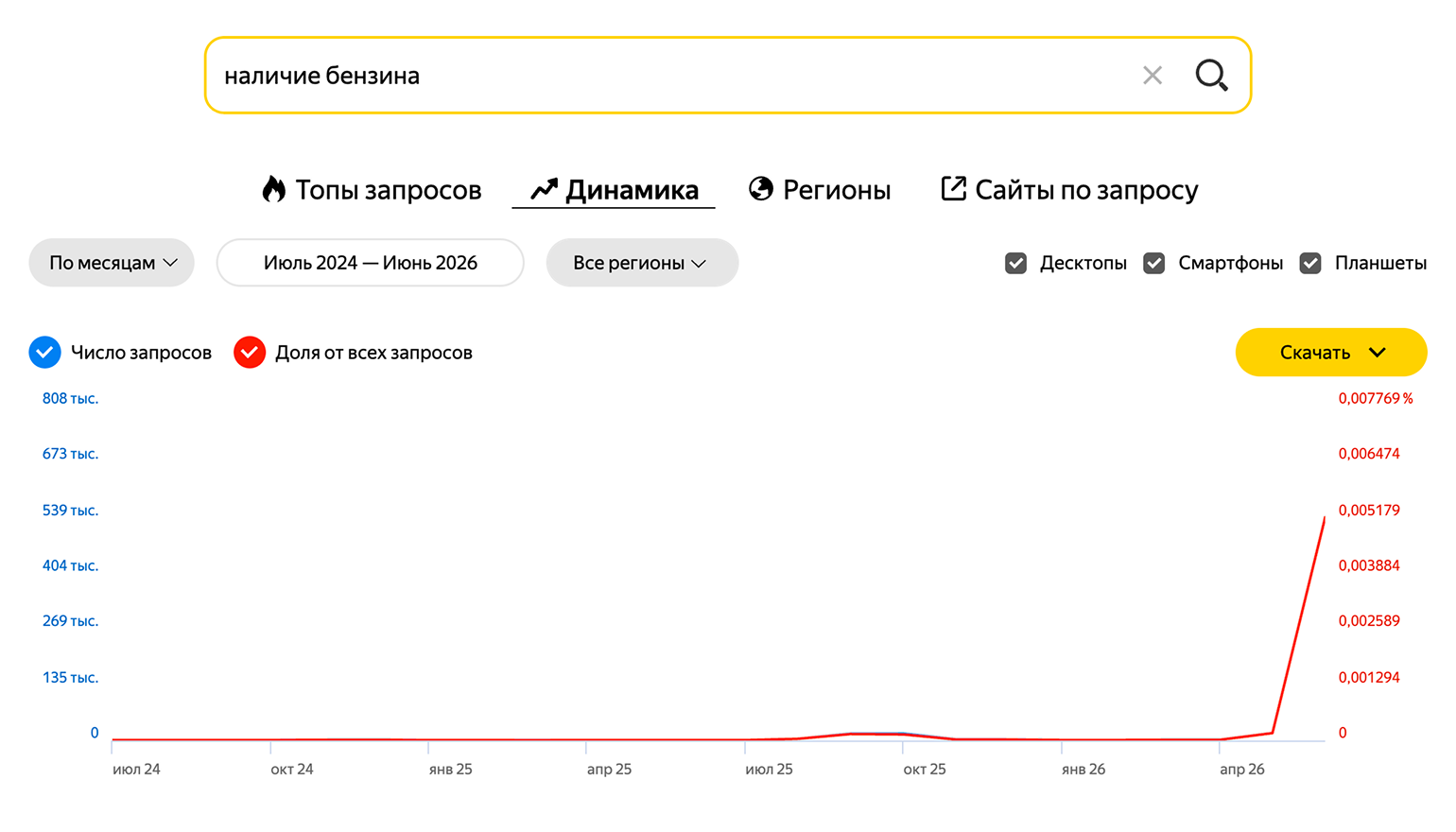Uncheck the Смартфоны checkbox
Viewport: 1456px width, 832px height.
1154,263
